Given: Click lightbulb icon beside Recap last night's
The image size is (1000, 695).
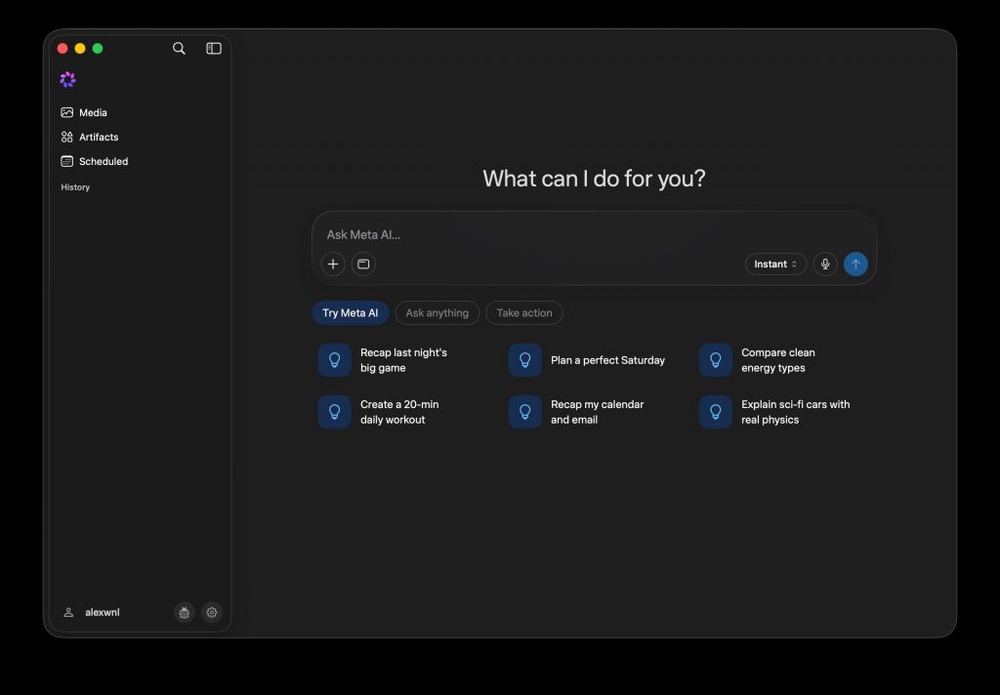Looking at the screenshot, I should click(334, 360).
